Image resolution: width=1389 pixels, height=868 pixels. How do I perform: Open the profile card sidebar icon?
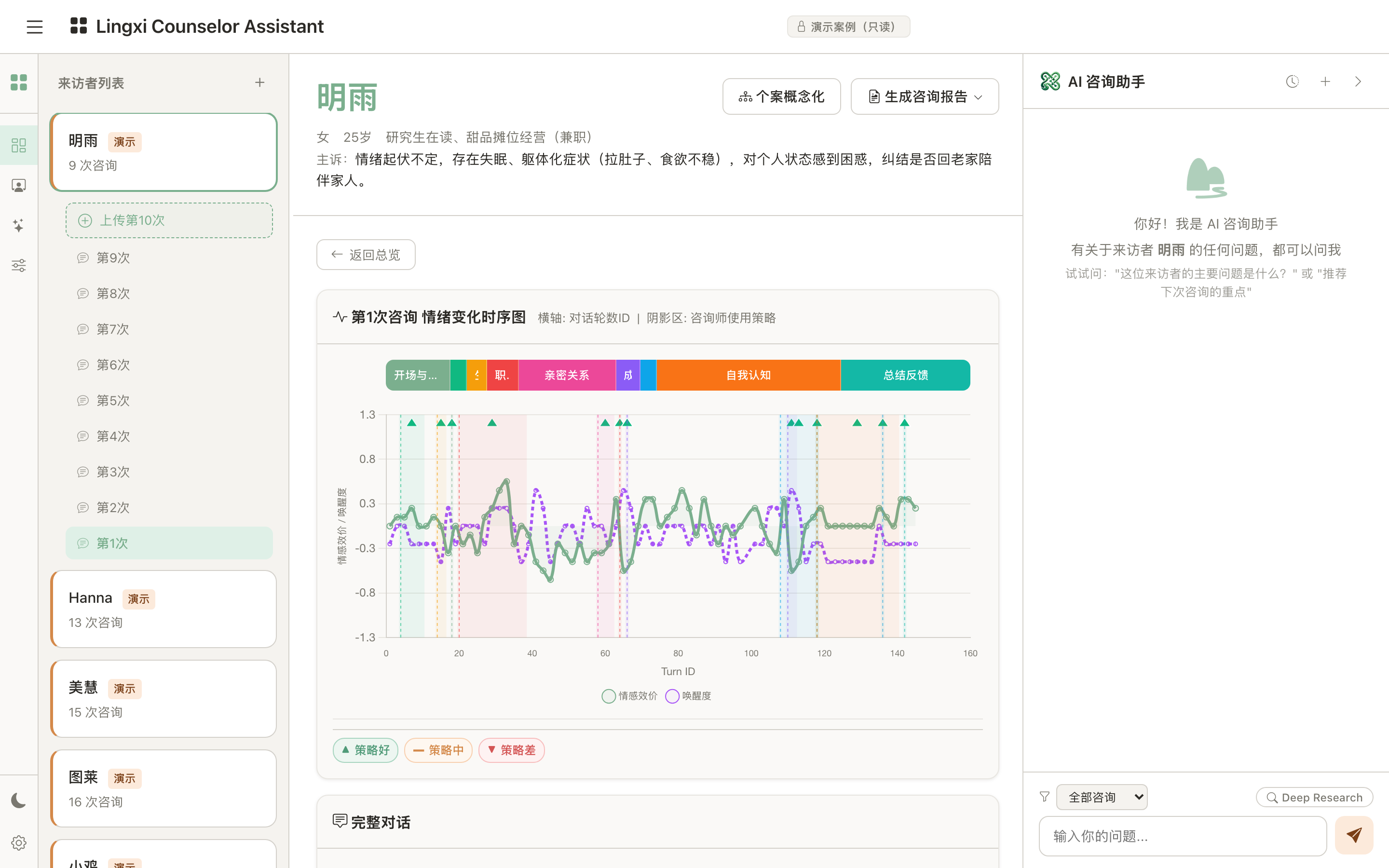(19, 186)
